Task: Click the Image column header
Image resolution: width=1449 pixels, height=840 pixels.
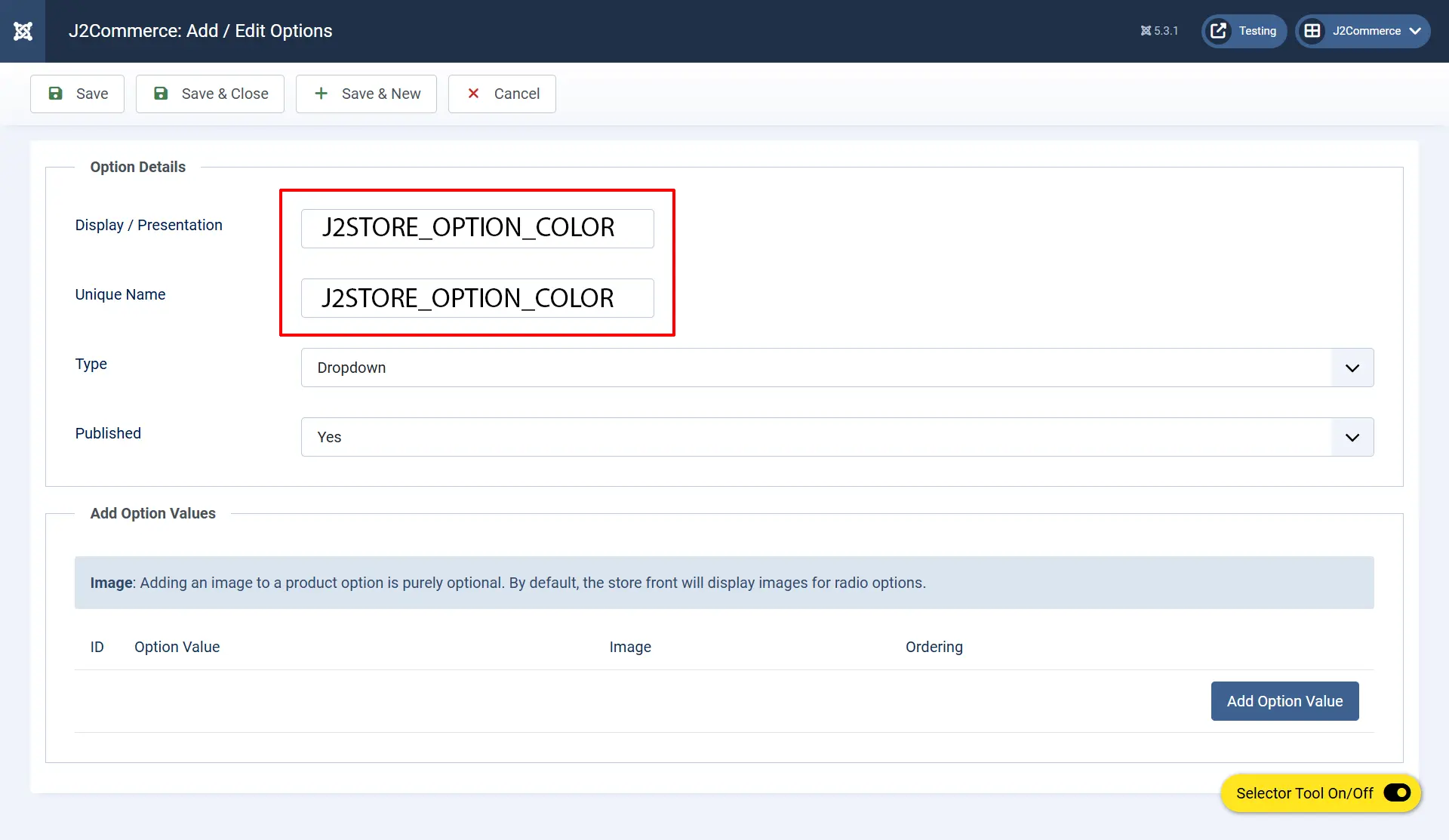Action: point(630,647)
